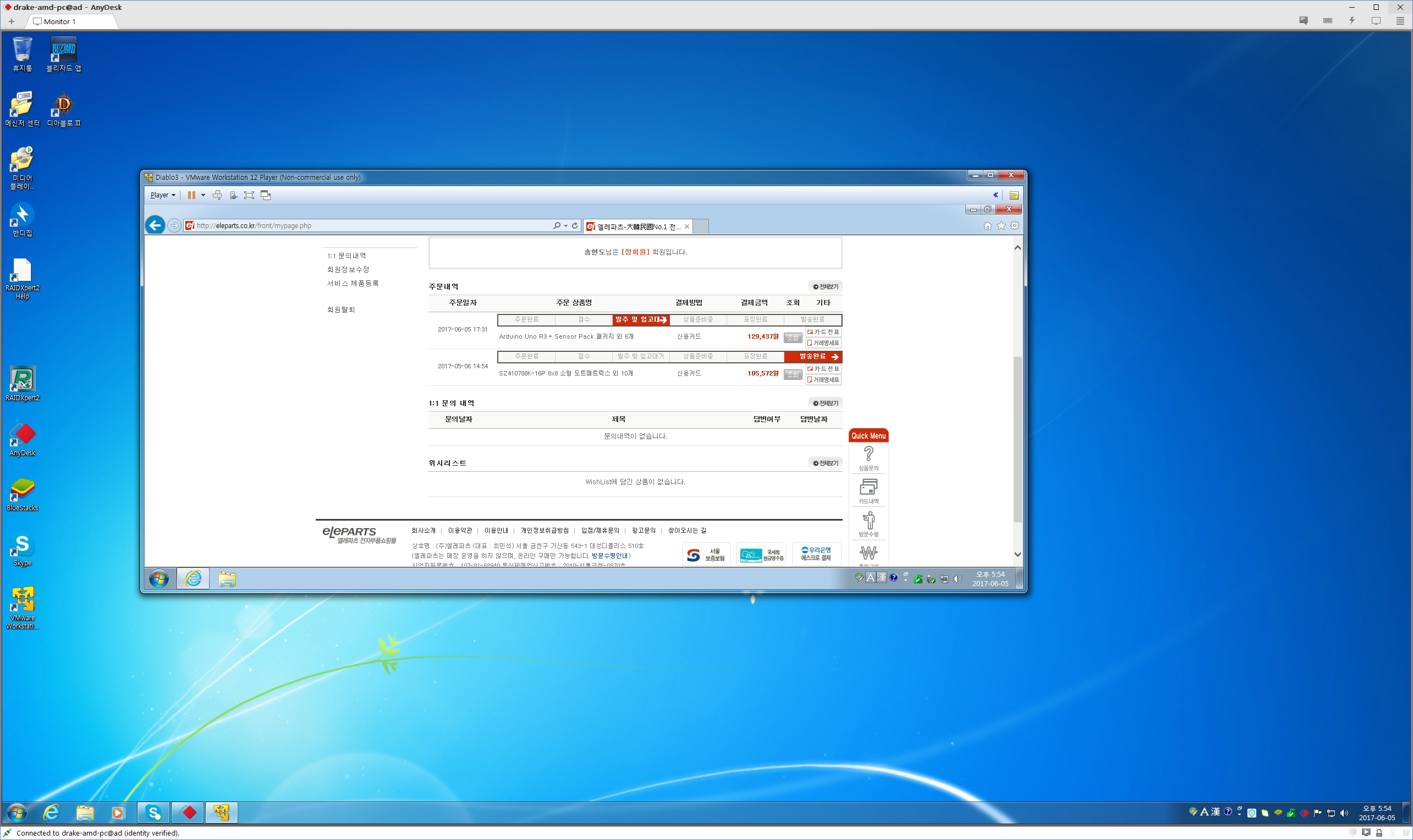1413x840 pixels.
Task: Expand power options arrow beside pause
Action: 204,195
